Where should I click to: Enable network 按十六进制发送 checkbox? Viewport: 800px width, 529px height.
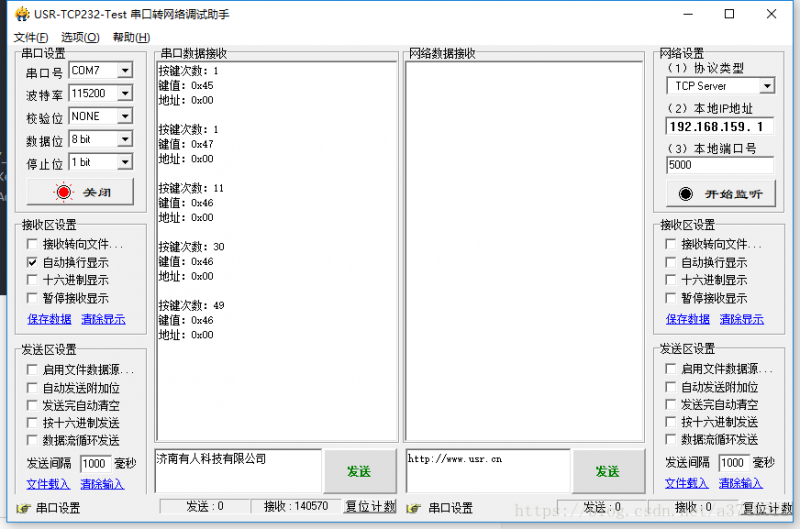tap(671, 422)
